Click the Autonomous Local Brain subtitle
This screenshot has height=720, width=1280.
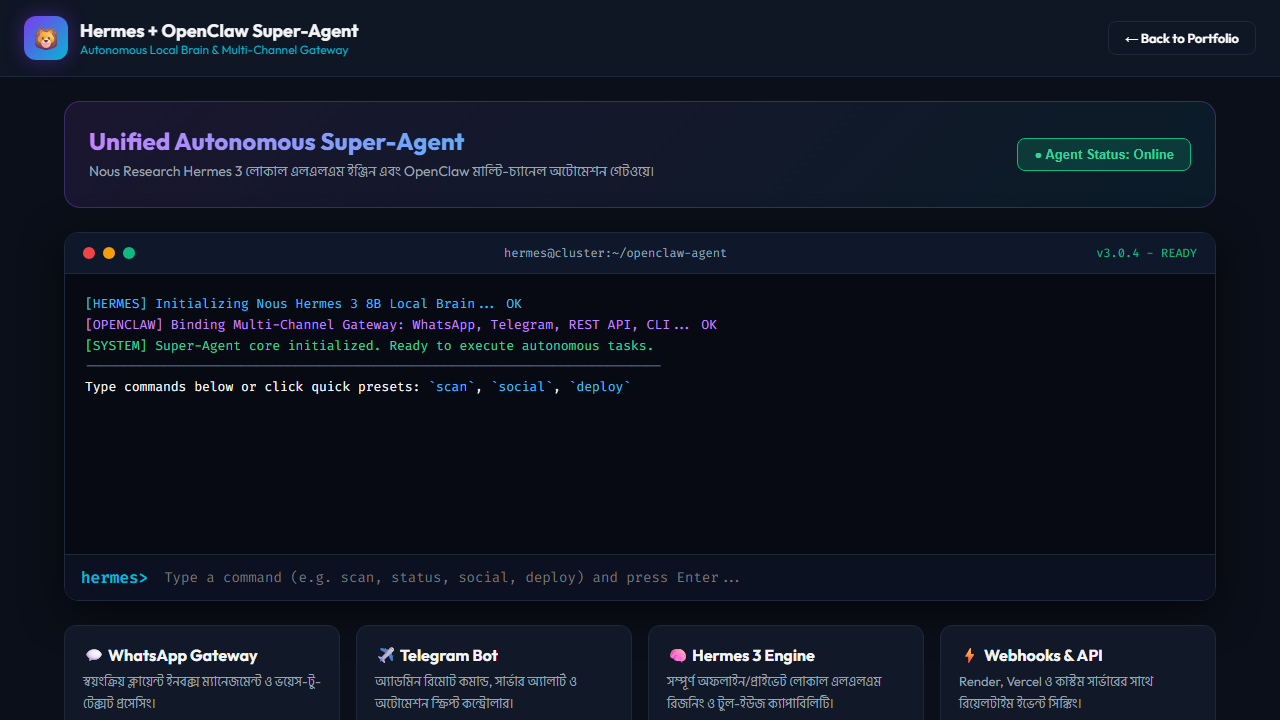point(214,50)
